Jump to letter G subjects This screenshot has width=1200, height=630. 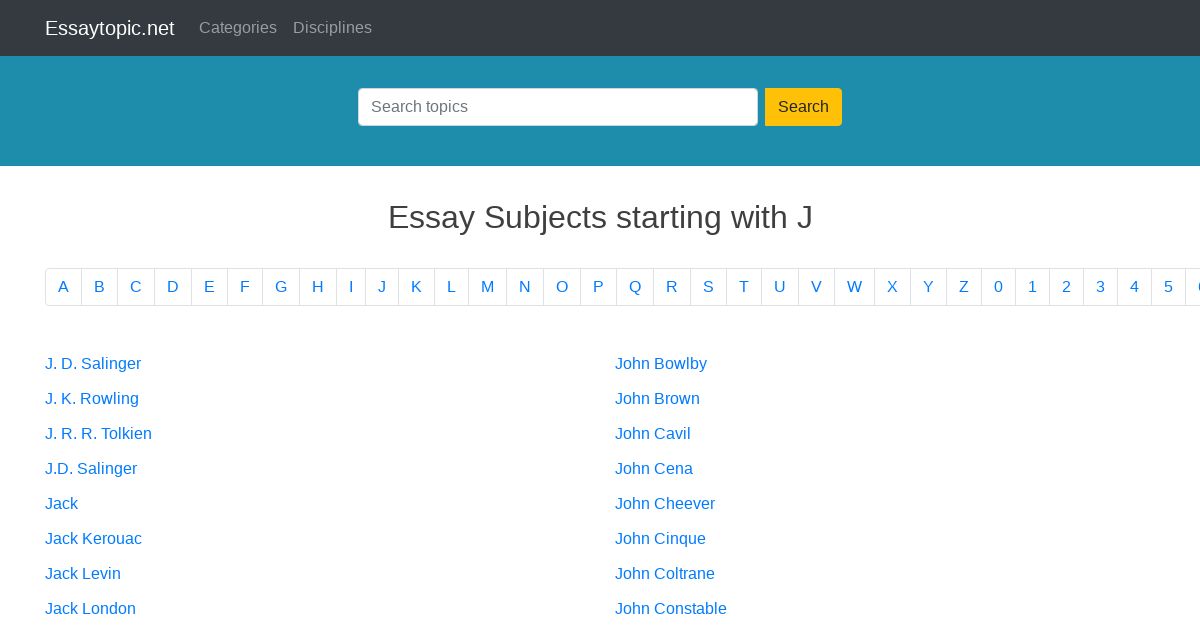281,287
